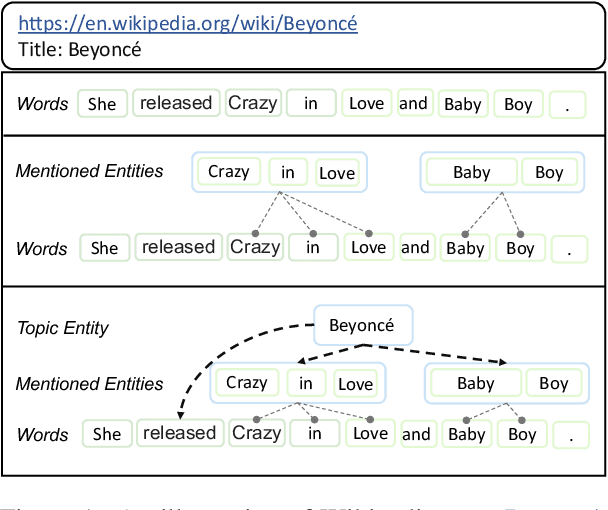
Task: Click "Love" in the bottom panel Words row
Action: [x=370, y=433]
